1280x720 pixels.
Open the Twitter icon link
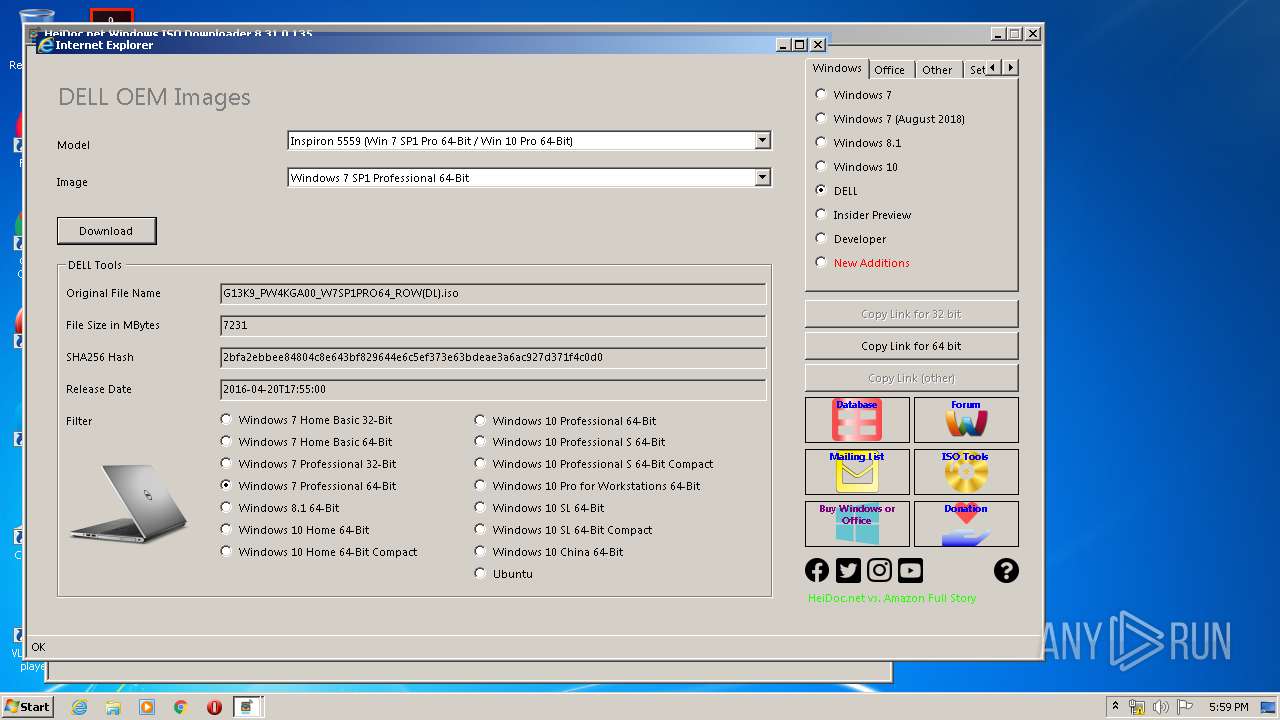coord(848,570)
